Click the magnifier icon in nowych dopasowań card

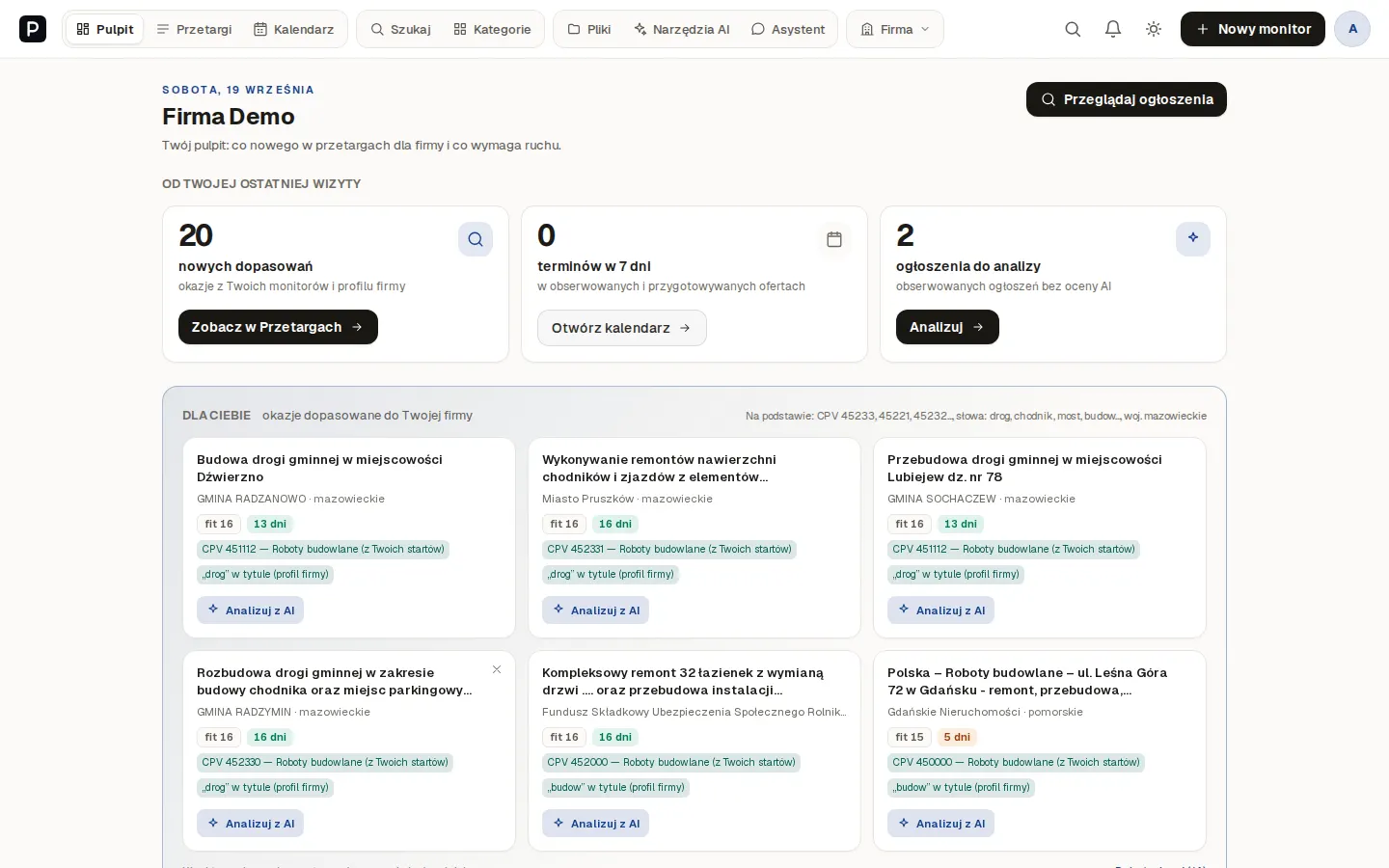[476, 239]
